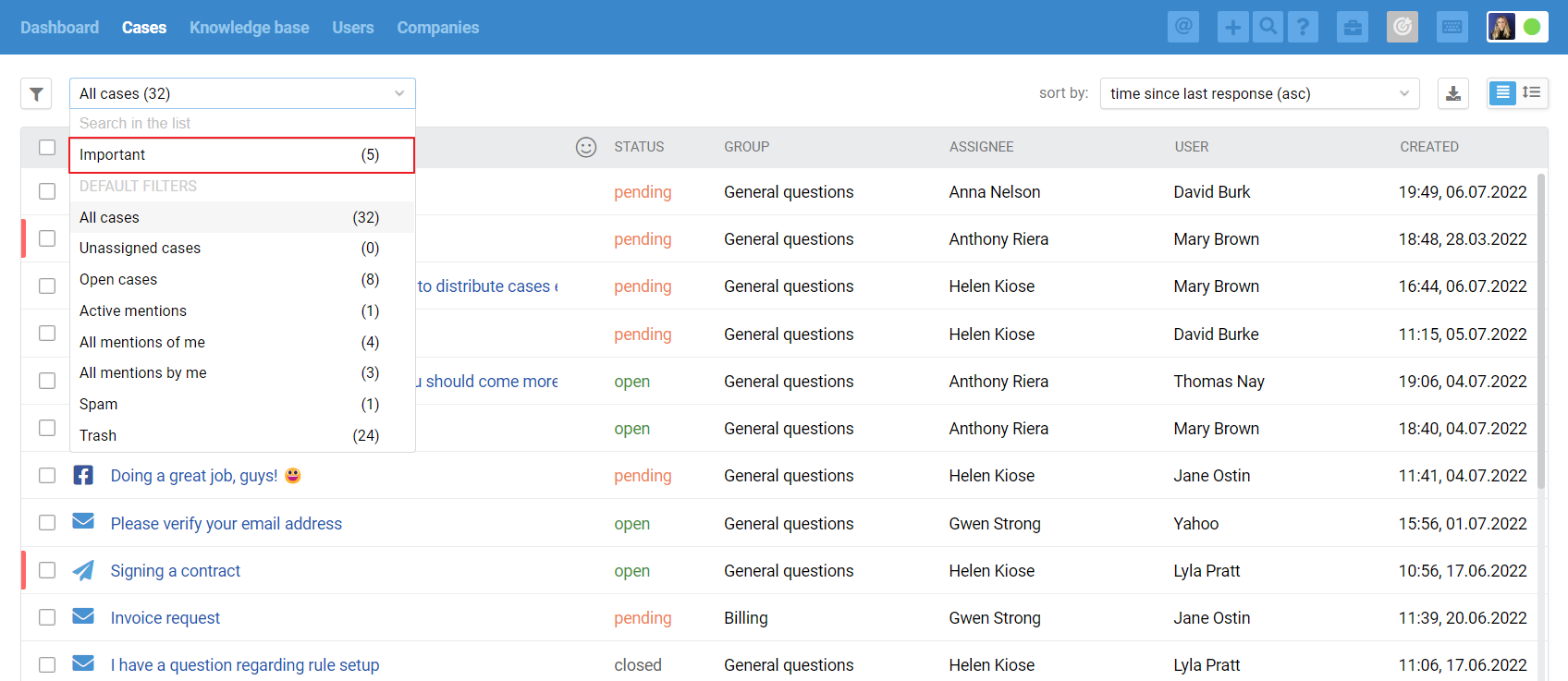1568x681 pixels.
Task: Open the sort by 'time since last response' dropdown
Action: (x=1259, y=93)
